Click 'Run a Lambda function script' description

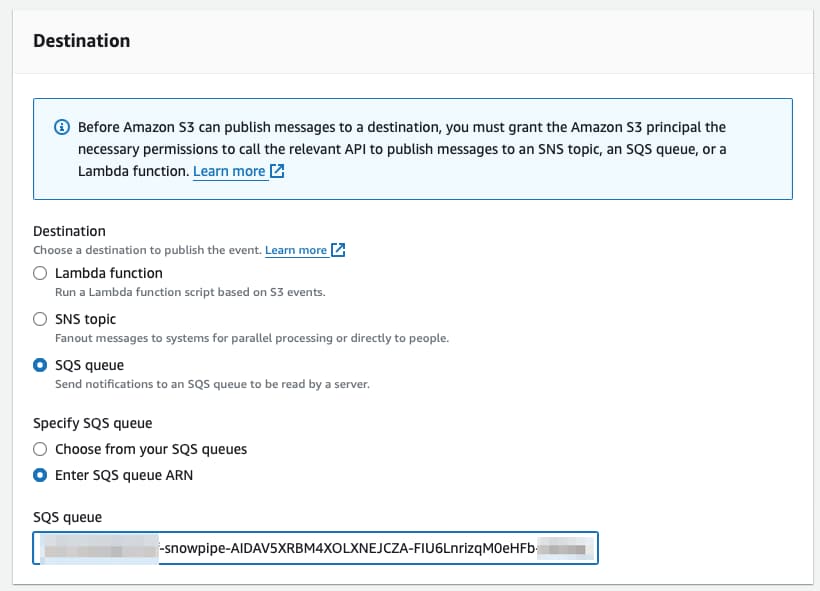pos(190,292)
